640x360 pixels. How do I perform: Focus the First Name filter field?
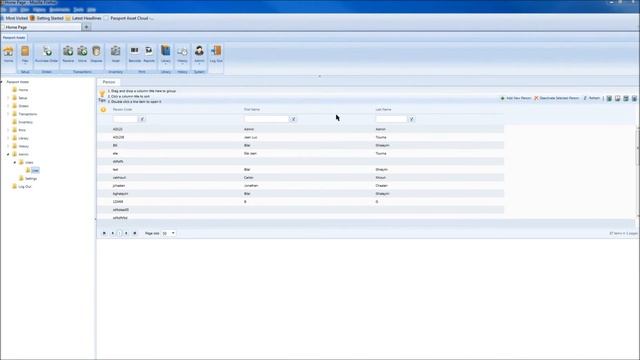coord(267,119)
